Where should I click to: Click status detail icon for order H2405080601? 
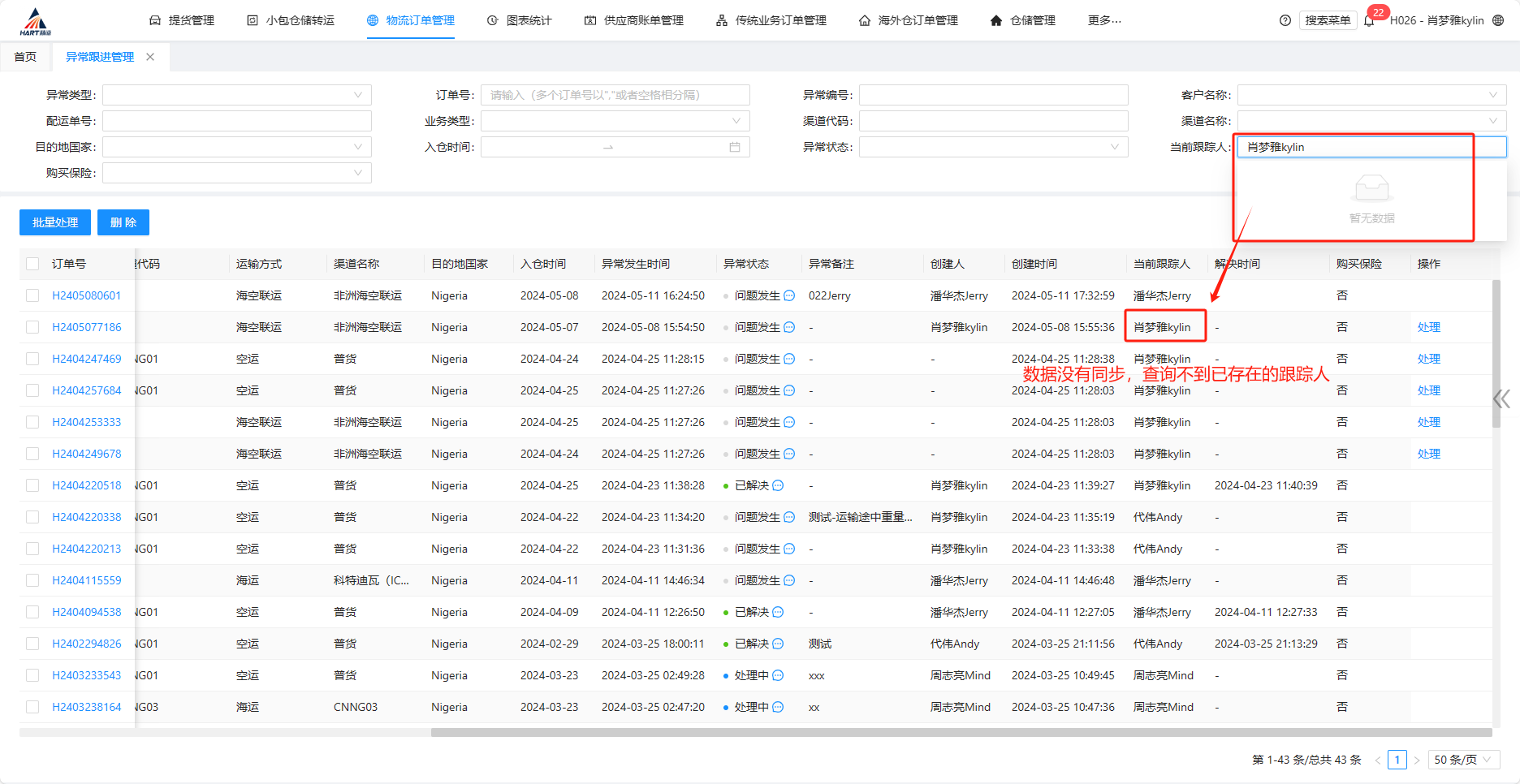click(x=789, y=295)
